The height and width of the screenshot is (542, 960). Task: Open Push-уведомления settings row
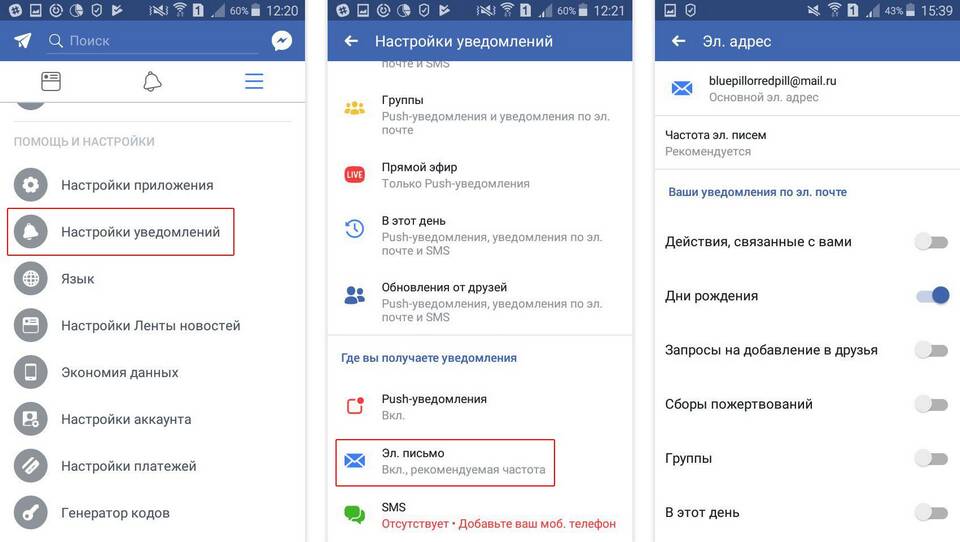pos(480,407)
